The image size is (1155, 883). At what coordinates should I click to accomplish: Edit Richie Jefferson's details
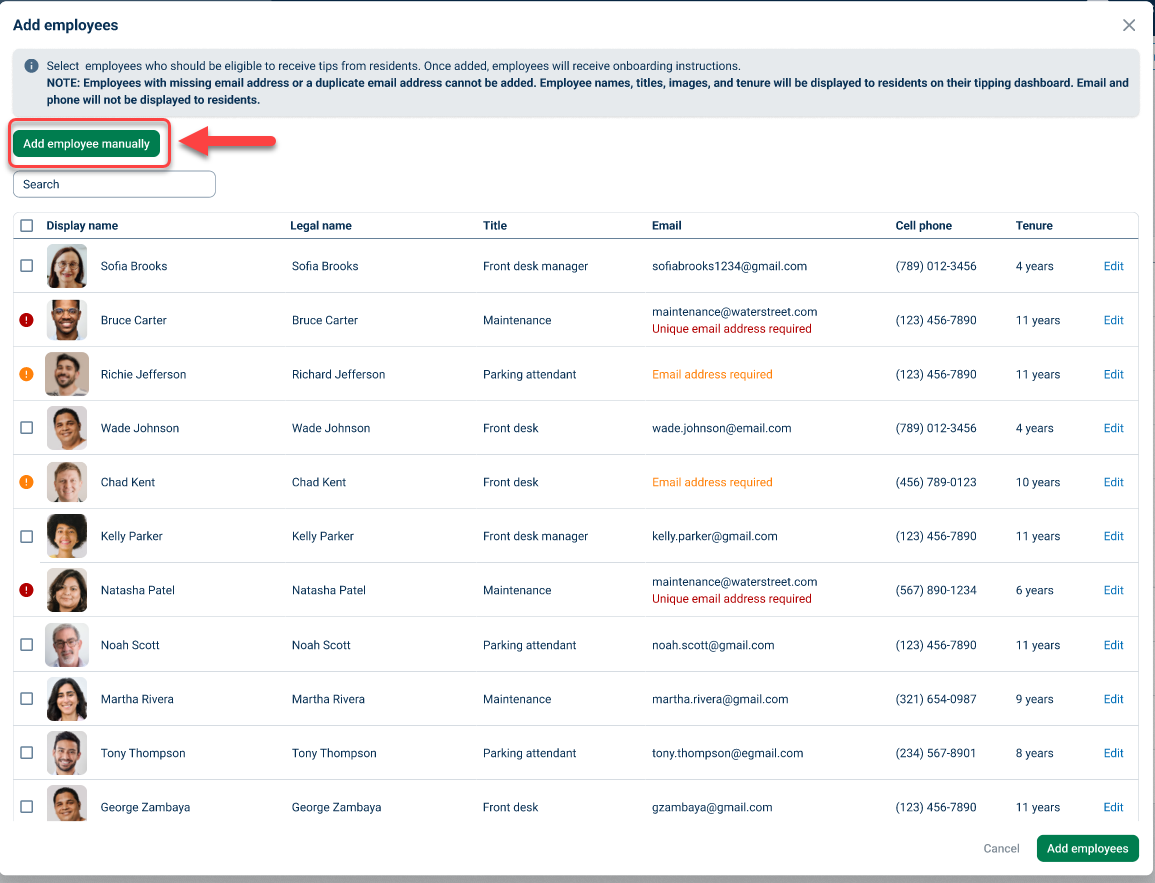1113,374
